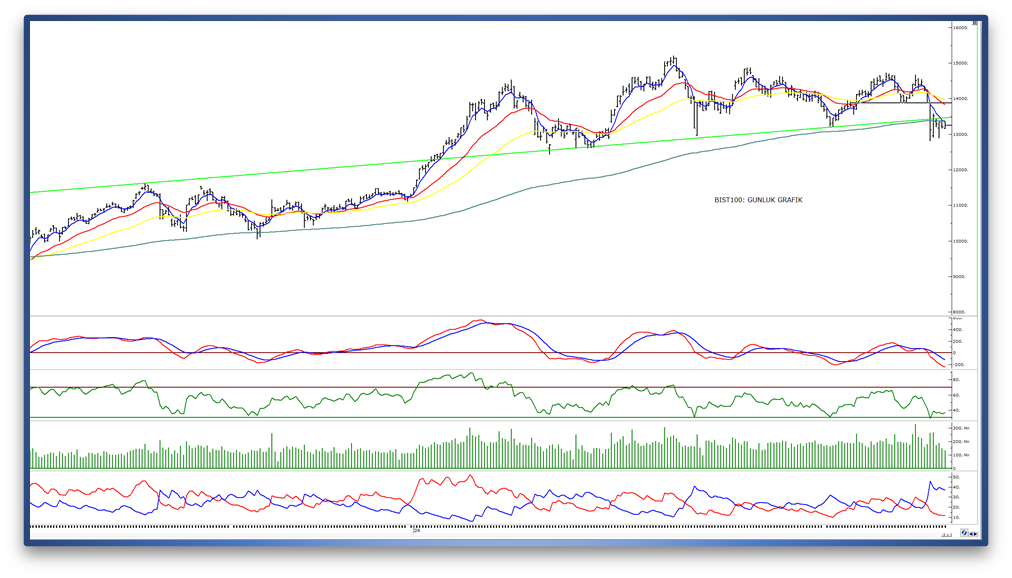The image size is (1012, 578).
Task: Click the tallest volume bar near right edge
Action: click(915, 446)
